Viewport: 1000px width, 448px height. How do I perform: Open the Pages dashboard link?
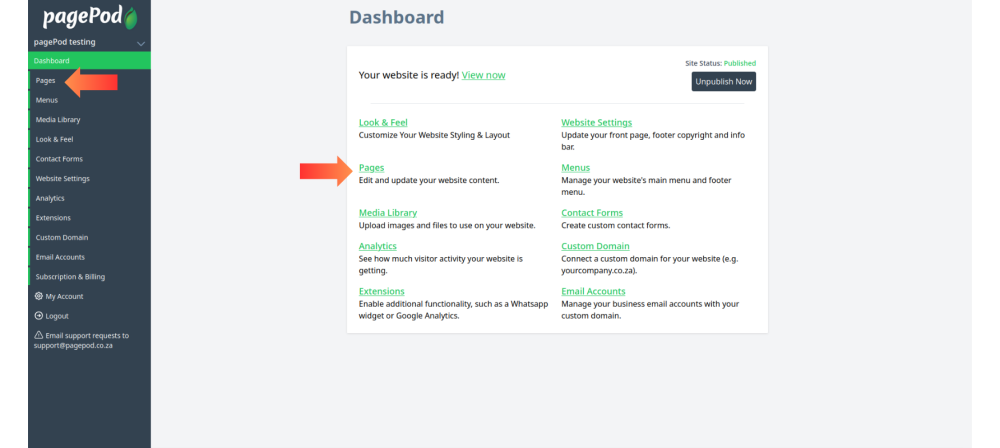click(x=372, y=168)
